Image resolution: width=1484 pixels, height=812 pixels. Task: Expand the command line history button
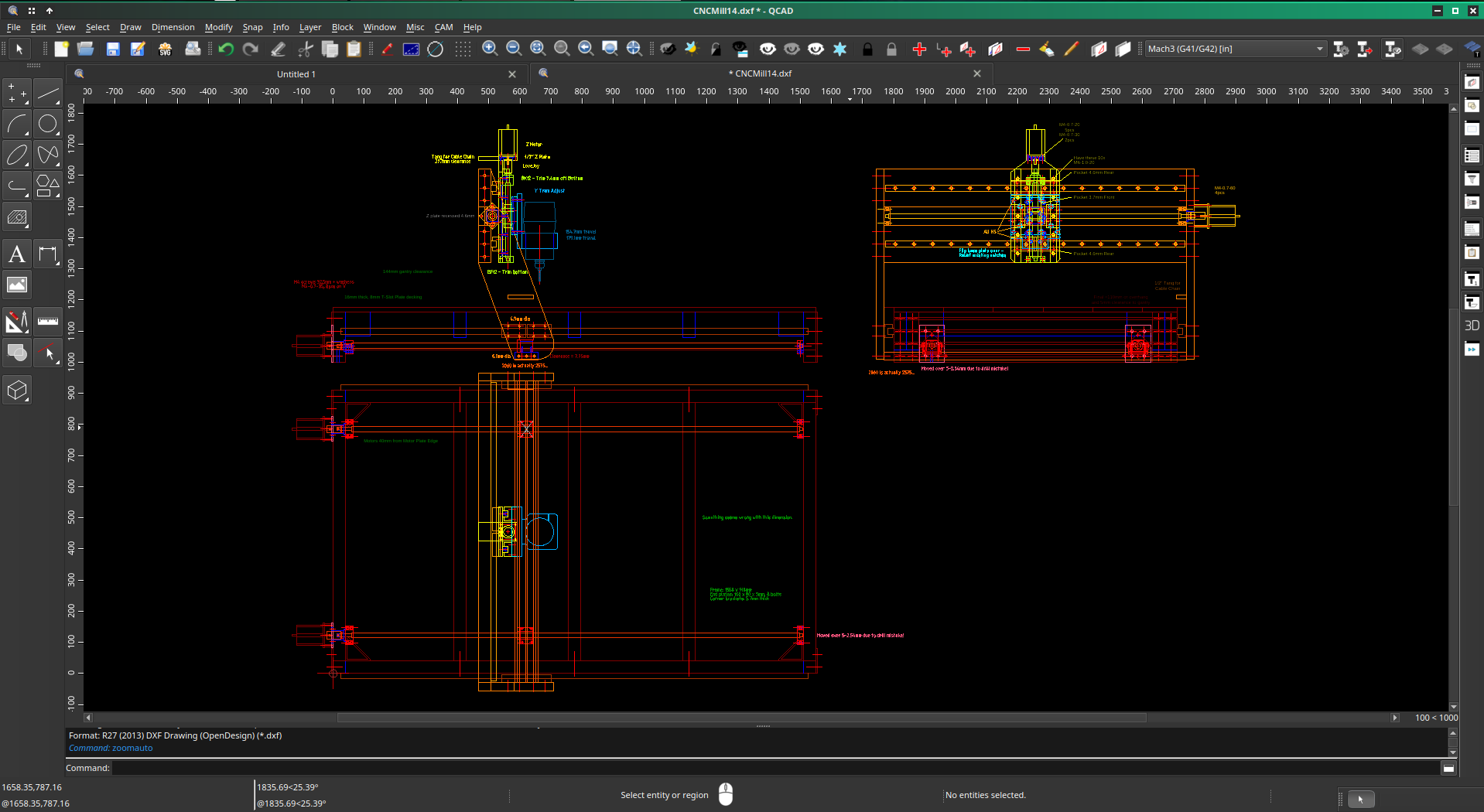click(x=1448, y=768)
